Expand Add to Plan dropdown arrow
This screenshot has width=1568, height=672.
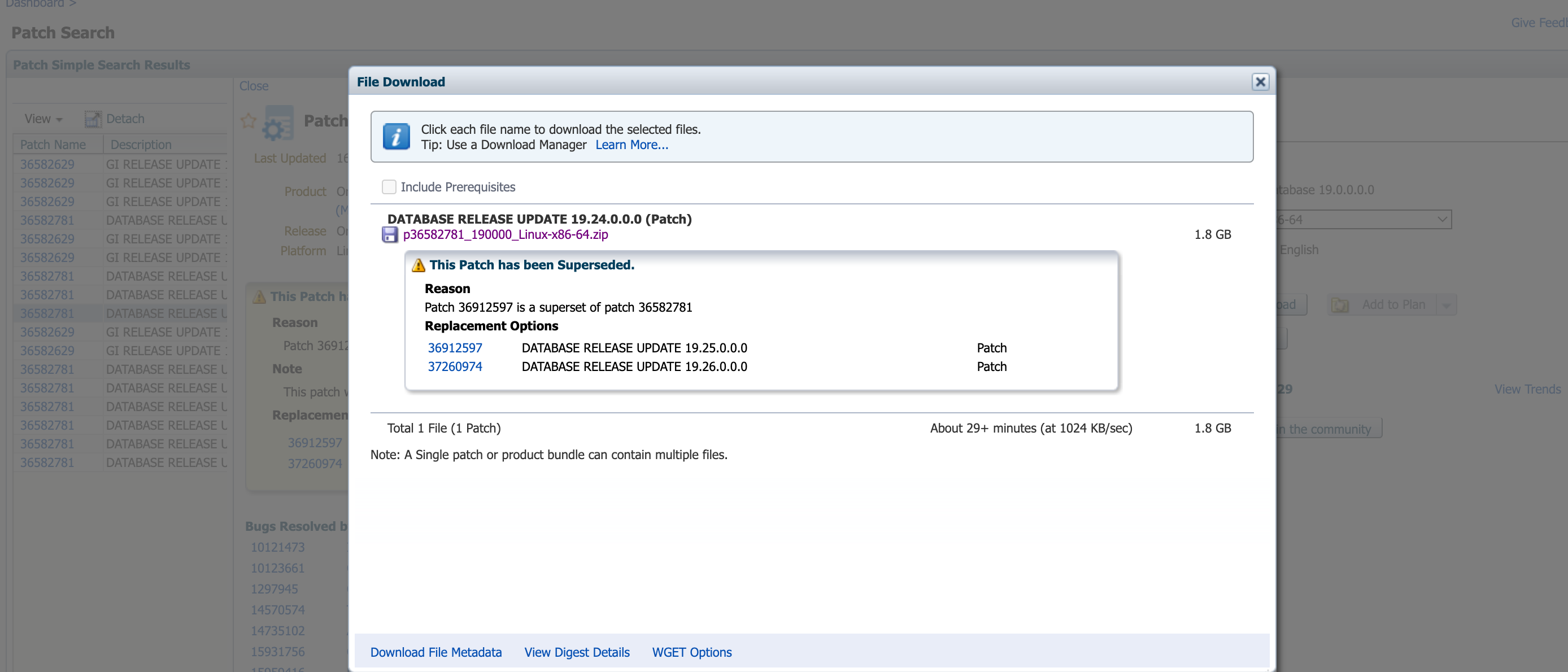point(1446,304)
